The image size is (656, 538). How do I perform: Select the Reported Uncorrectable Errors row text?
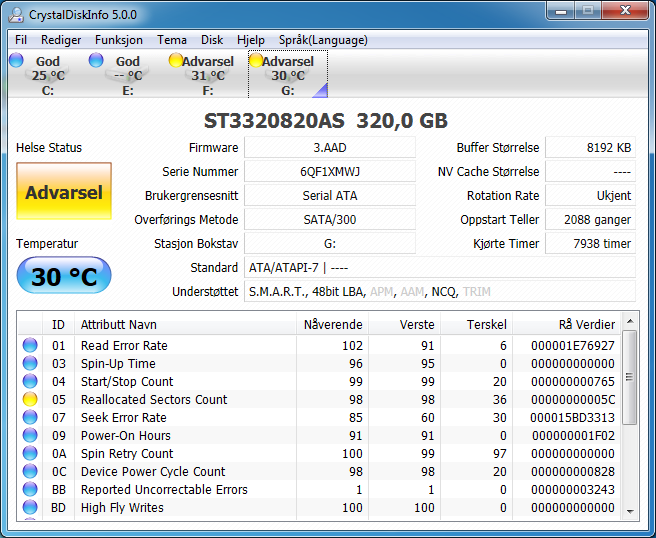[x=164, y=489]
